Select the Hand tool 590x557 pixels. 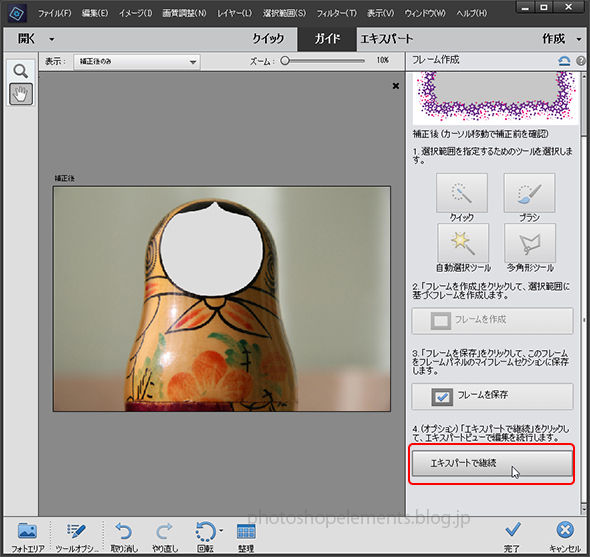pos(21,94)
